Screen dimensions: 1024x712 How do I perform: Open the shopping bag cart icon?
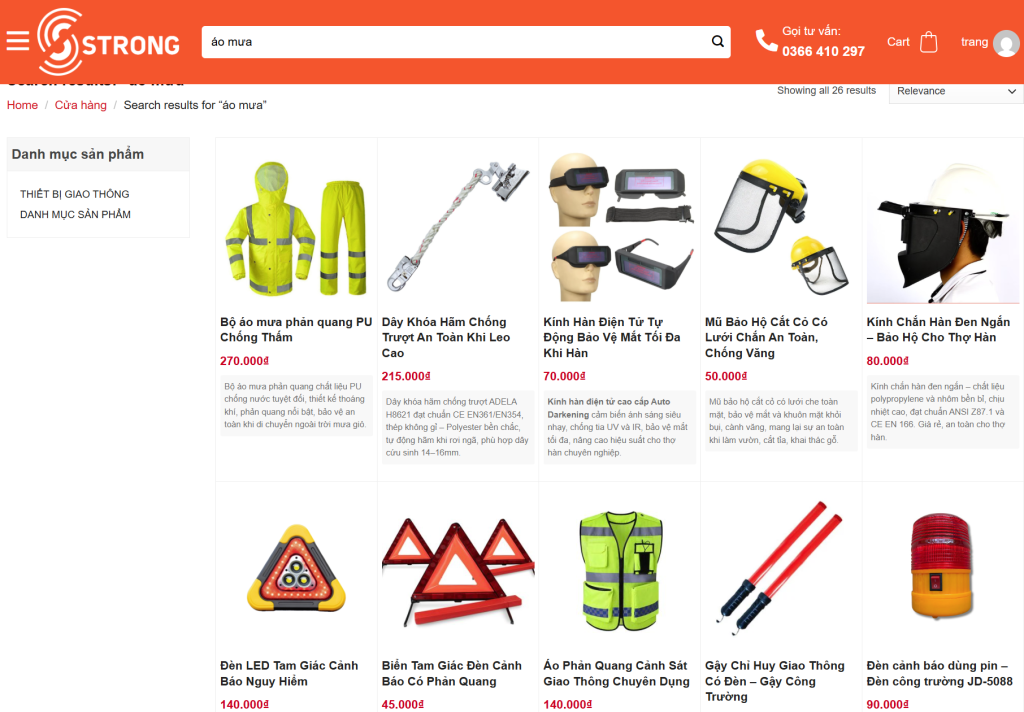928,42
